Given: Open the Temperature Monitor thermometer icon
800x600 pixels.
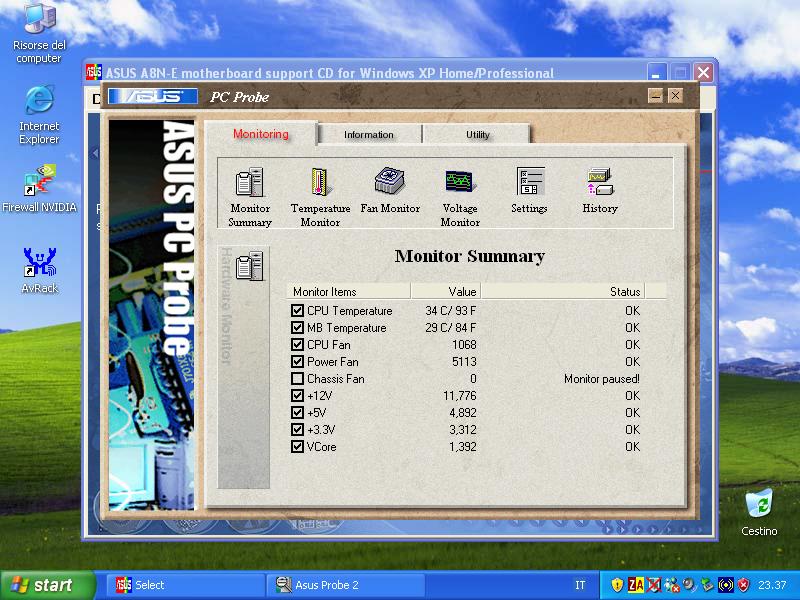Looking at the screenshot, I should pyautogui.click(x=320, y=182).
